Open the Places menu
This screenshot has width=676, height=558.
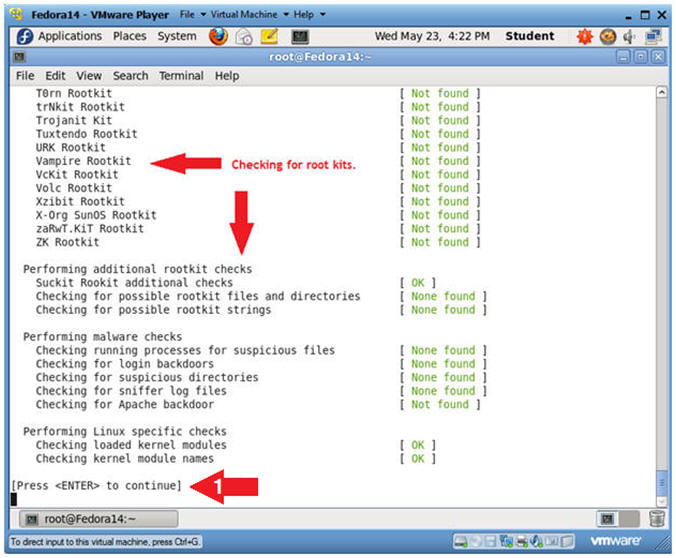[x=129, y=36]
